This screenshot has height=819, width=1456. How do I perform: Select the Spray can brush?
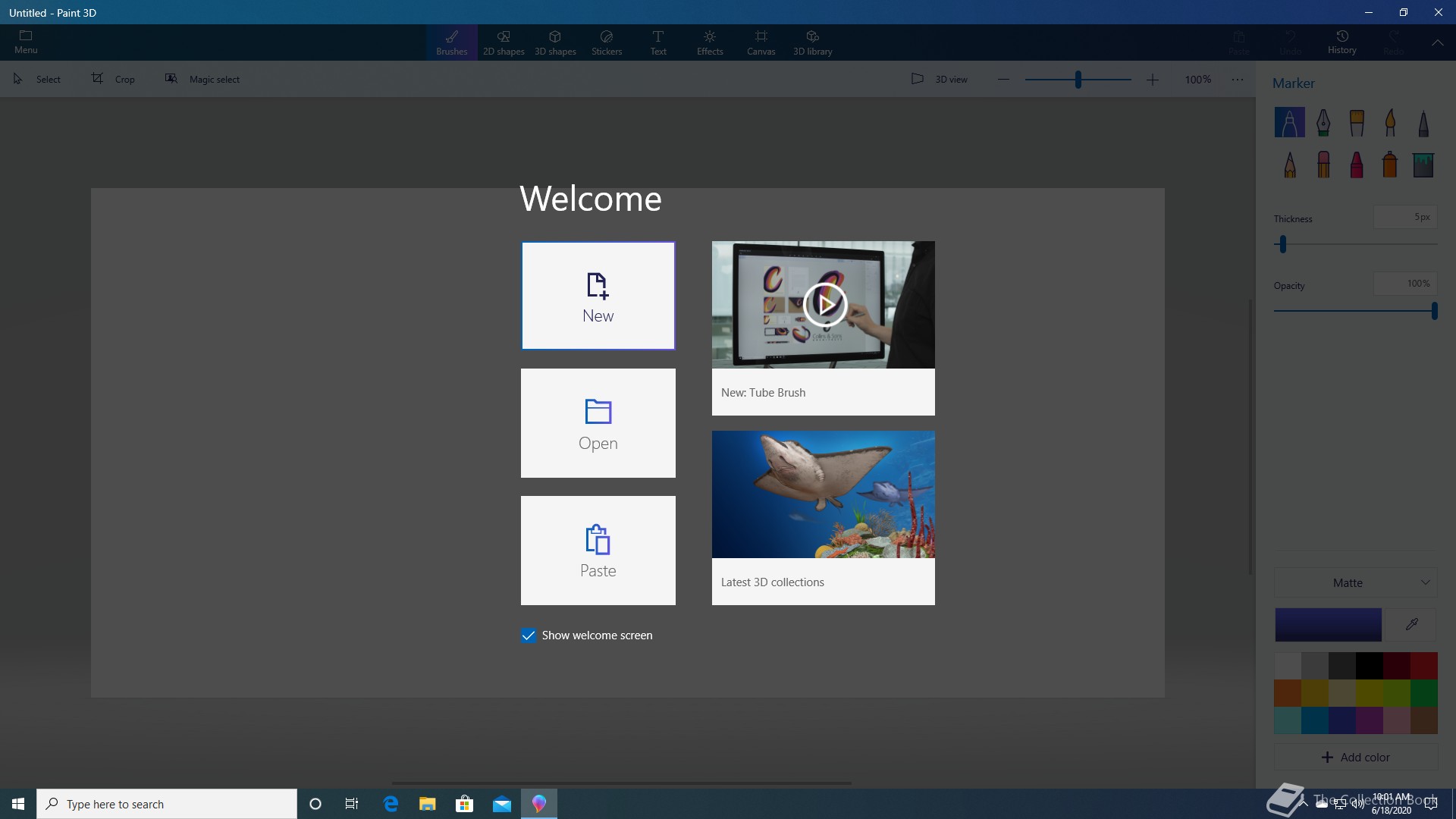[x=1389, y=165]
